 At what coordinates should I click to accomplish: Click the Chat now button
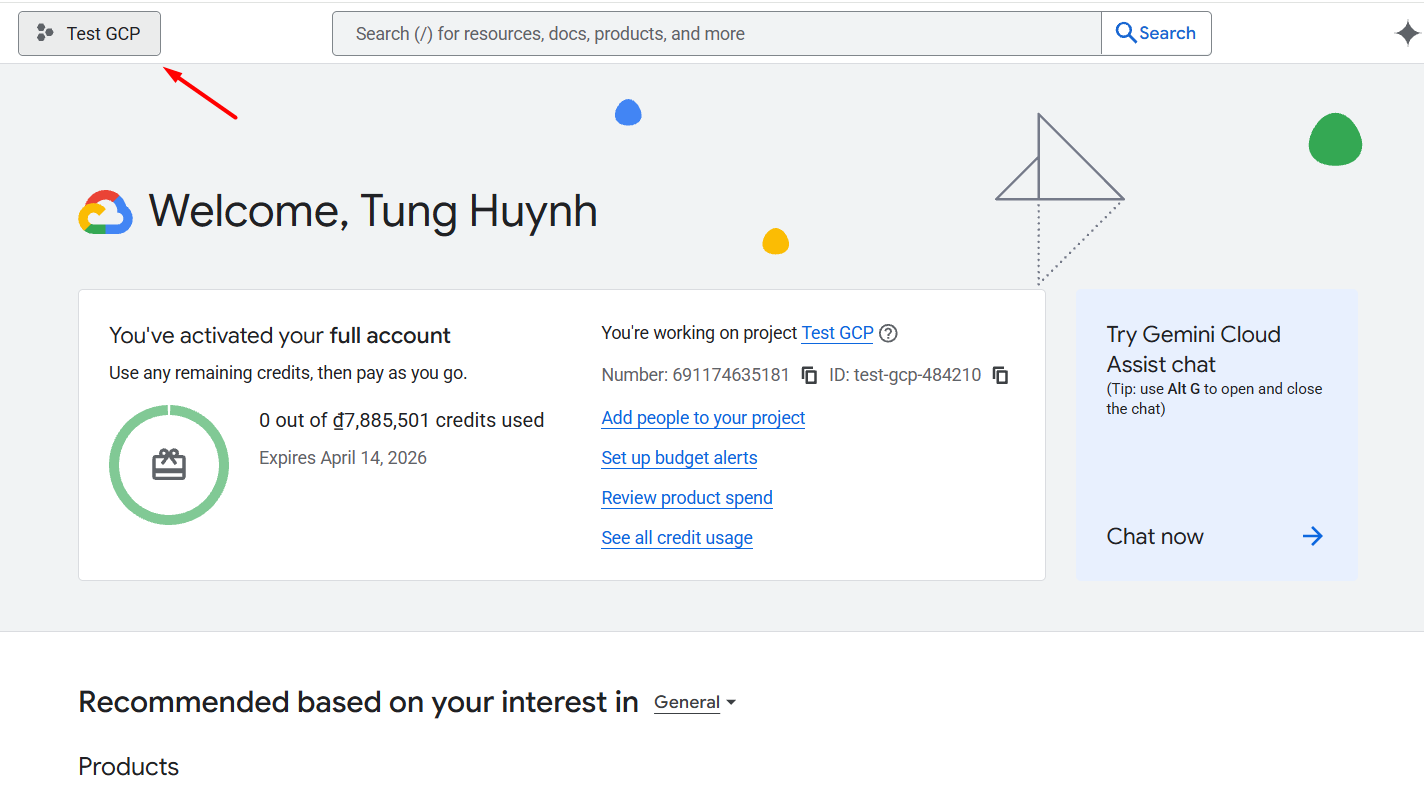[x=1155, y=536]
